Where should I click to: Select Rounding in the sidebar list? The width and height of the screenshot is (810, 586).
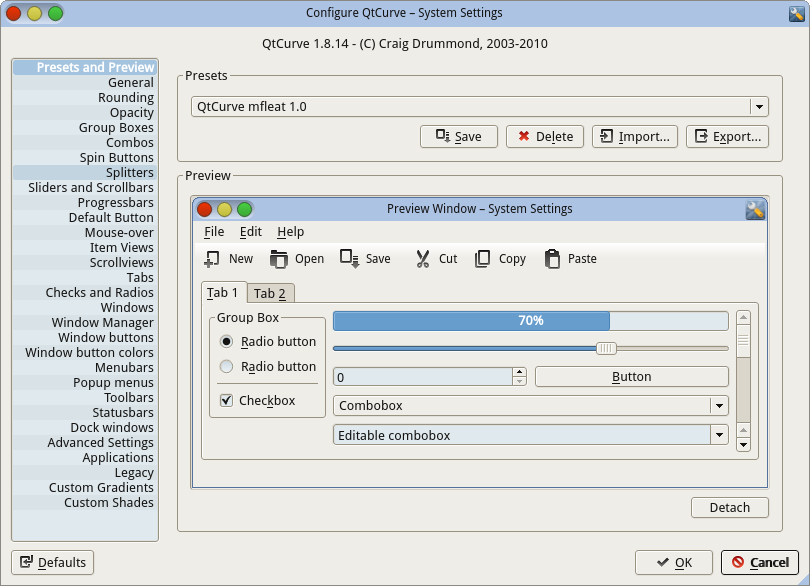pyautogui.click(x=85, y=98)
